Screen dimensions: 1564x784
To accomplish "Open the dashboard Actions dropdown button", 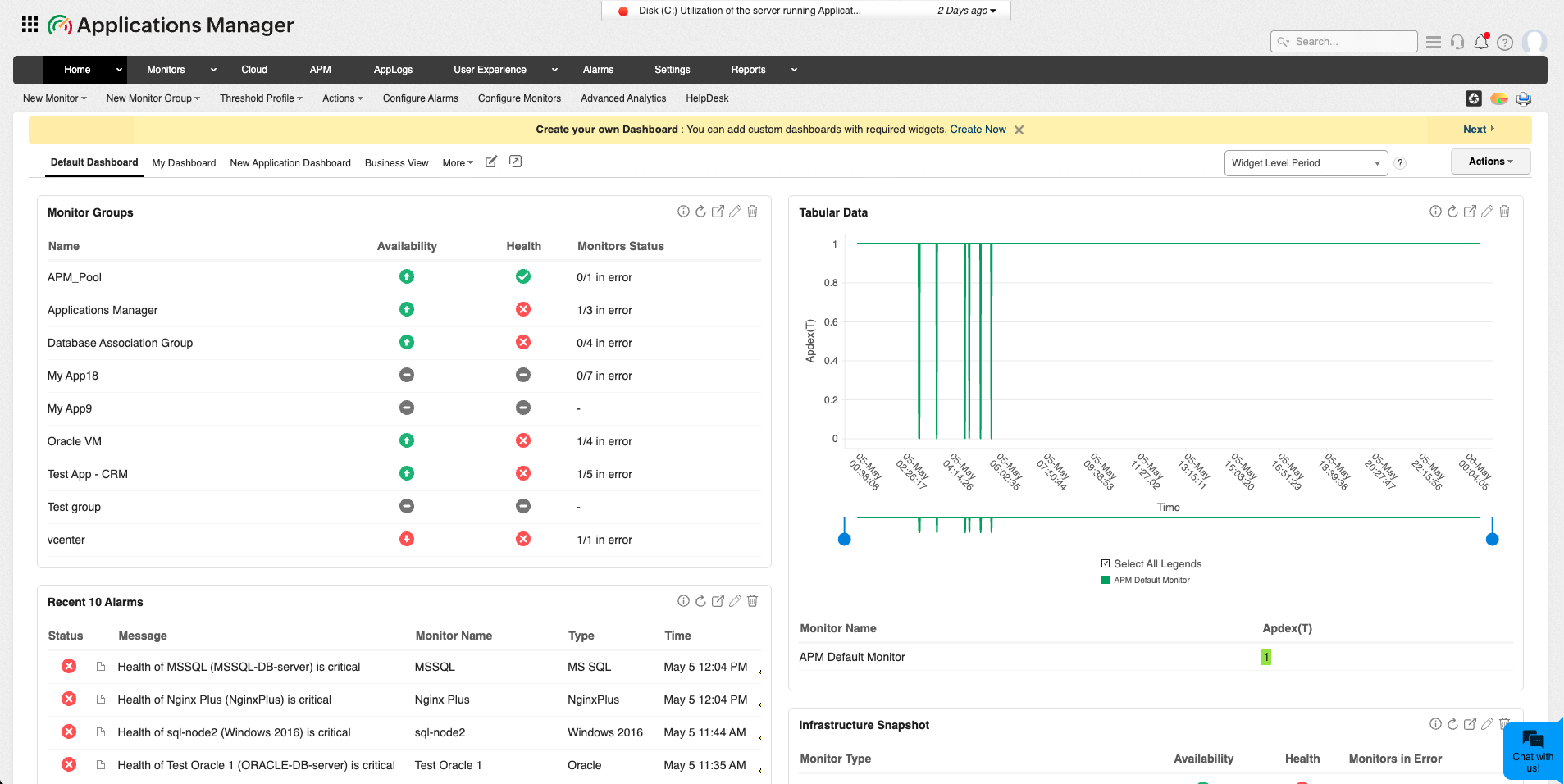I will coord(1490,162).
